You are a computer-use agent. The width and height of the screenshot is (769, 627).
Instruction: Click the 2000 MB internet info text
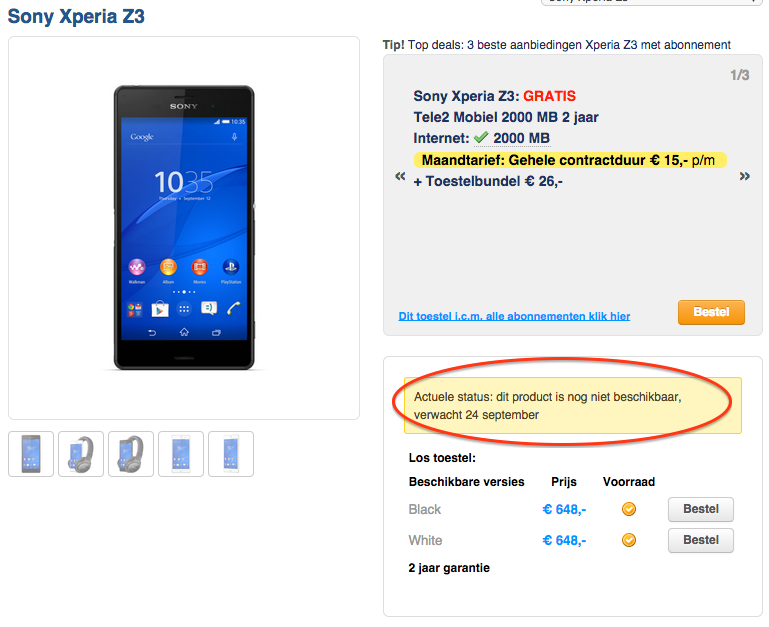tap(521, 138)
